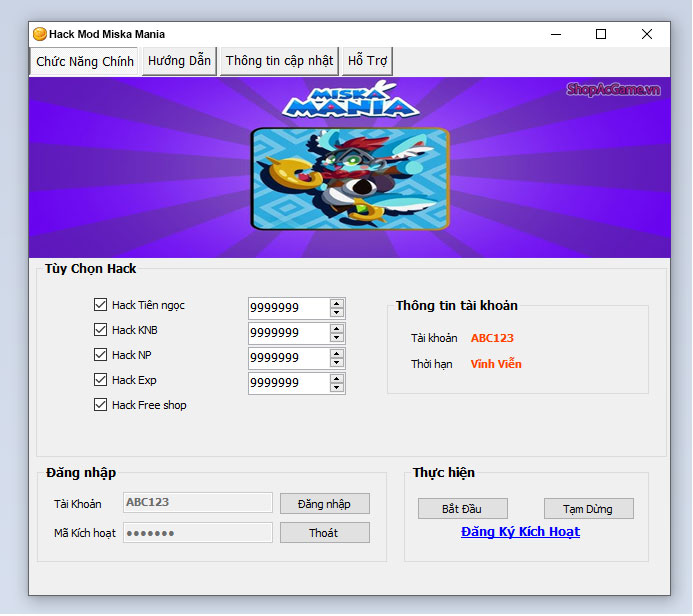Screen dimensions: 693x616
Task: Close the Hack Mod Miska Mania window
Action: tap(647, 34)
